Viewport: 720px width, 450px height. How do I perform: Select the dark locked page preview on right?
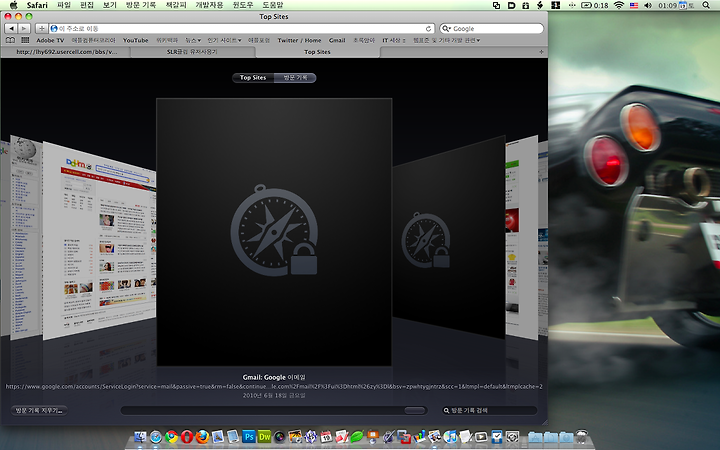pos(449,238)
